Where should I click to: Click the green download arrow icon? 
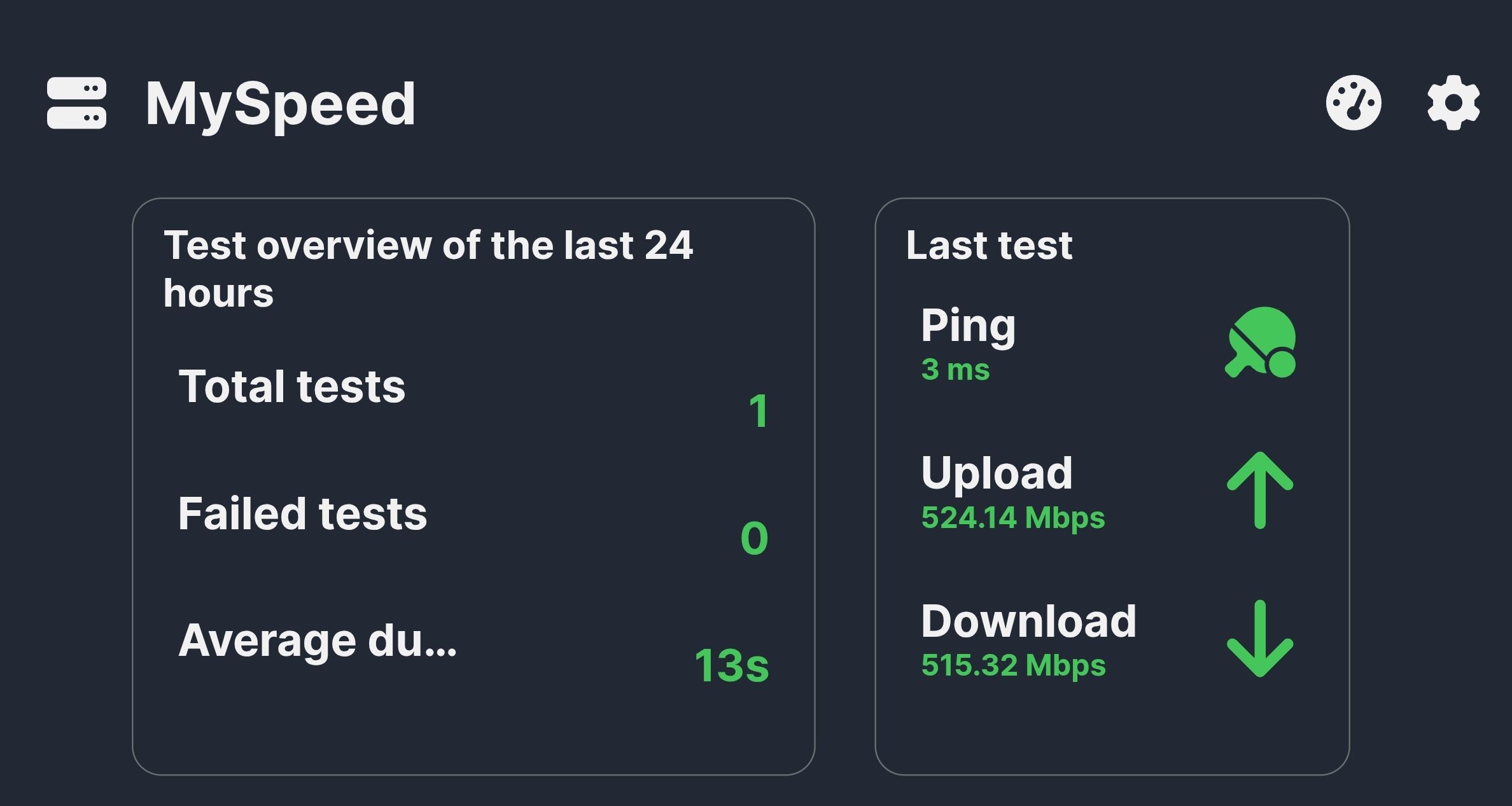tap(1259, 638)
